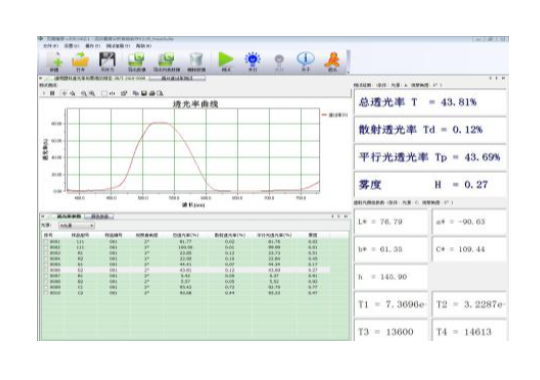Click the 序号 column header in the table
Viewport: 540px width, 380px height.
click(x=48, y=235)
